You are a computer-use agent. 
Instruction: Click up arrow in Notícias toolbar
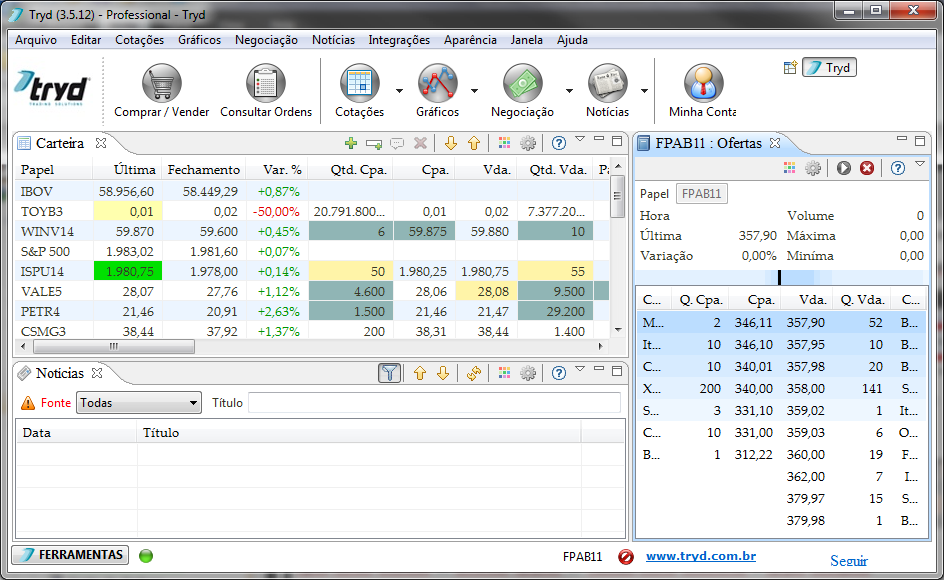[x=420, y=373]
